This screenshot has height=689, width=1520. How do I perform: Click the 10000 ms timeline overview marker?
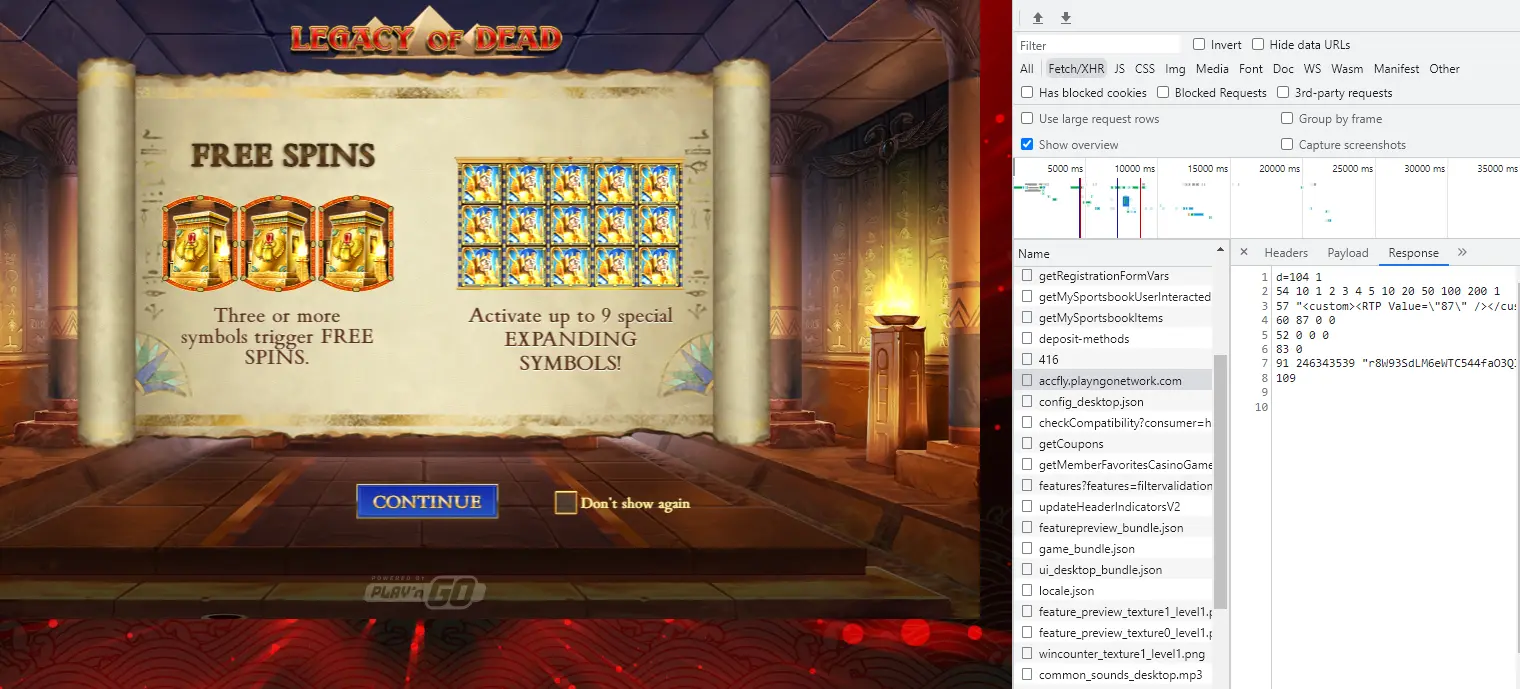(x=1134, y=169)
